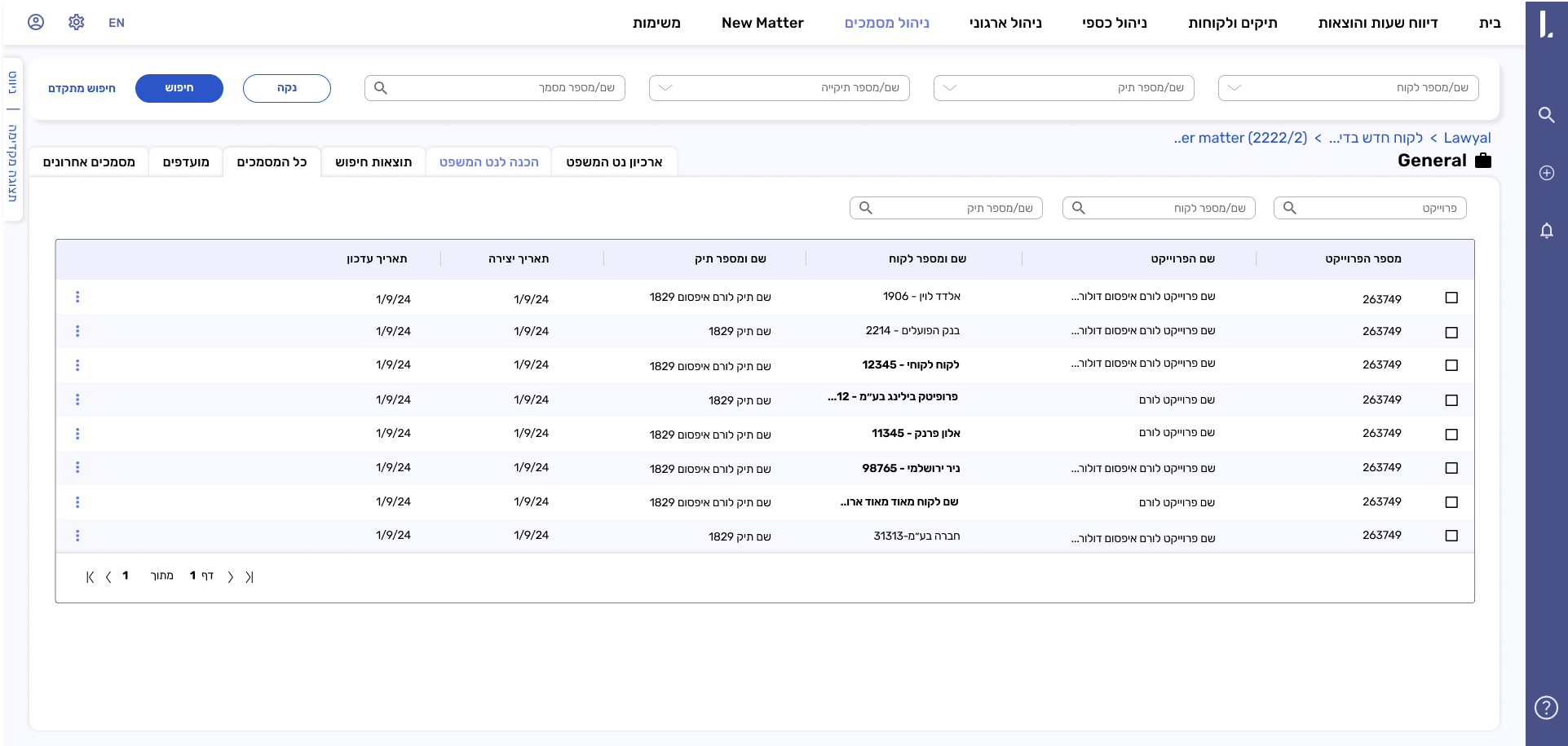This screenshot has width=1568, height=746.
Task: Click search icon in שם/מספר מסמך field
Action: coord(380,88)
